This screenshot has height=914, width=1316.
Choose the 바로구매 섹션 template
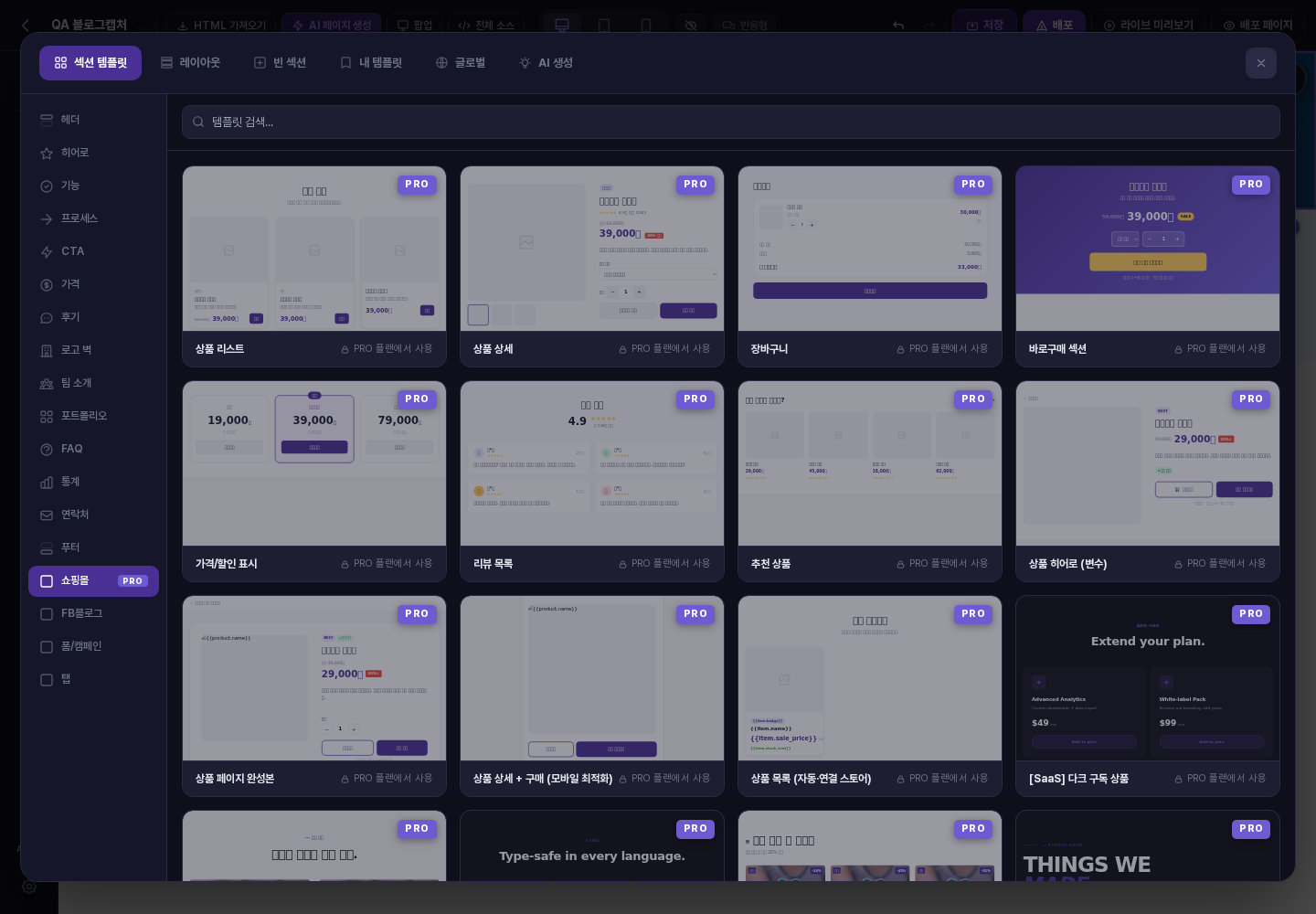1148,267
